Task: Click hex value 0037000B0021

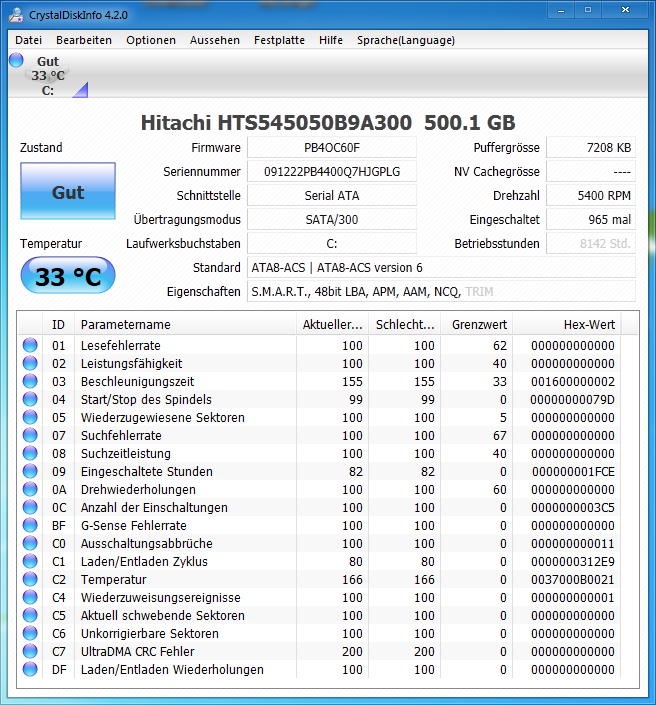Action: [573, 580]
